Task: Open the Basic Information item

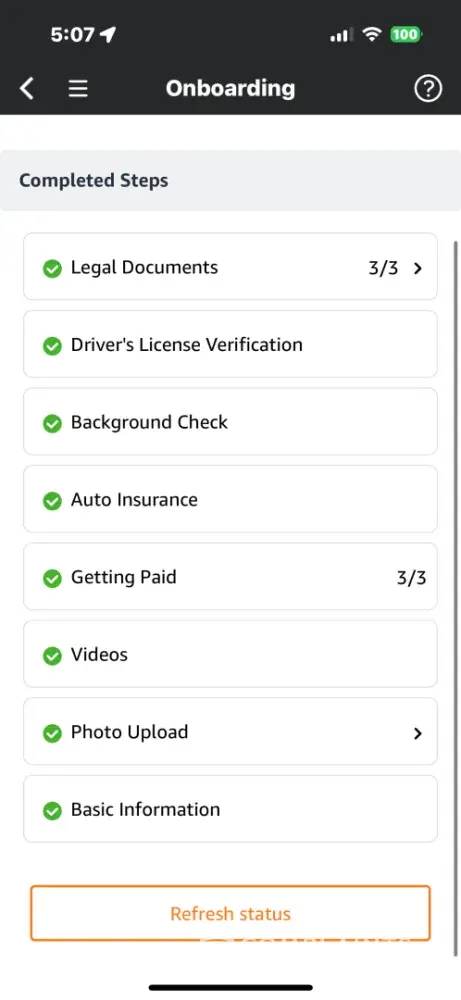Action: pyautogui.click(x=230, y=809)
